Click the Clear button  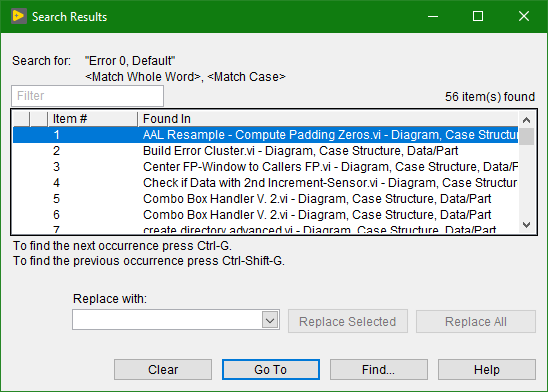click(x=163, y=369)
